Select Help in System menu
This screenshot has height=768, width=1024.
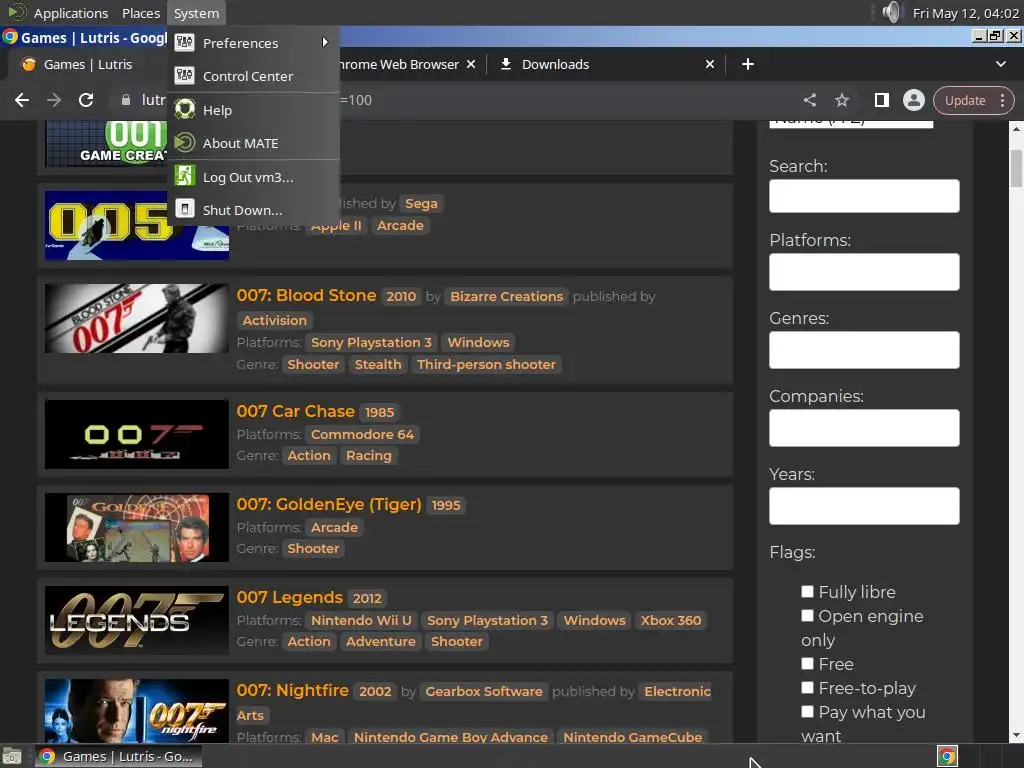click(x=253, y=110)
